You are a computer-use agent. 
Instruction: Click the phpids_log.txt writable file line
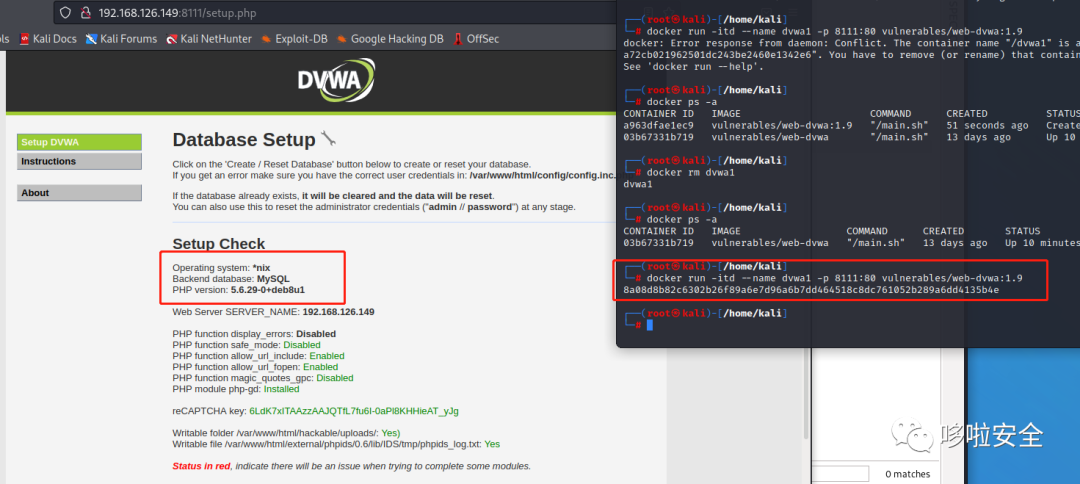click(x=336, y=444)
